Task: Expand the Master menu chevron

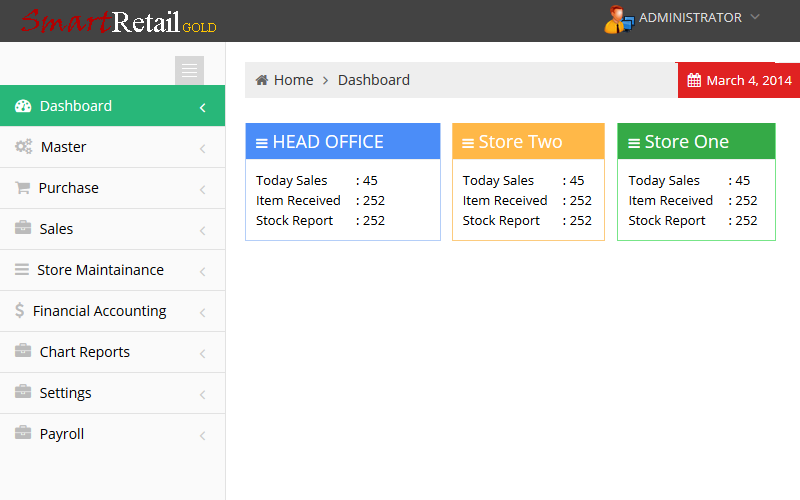Action: tap(202, 148)
